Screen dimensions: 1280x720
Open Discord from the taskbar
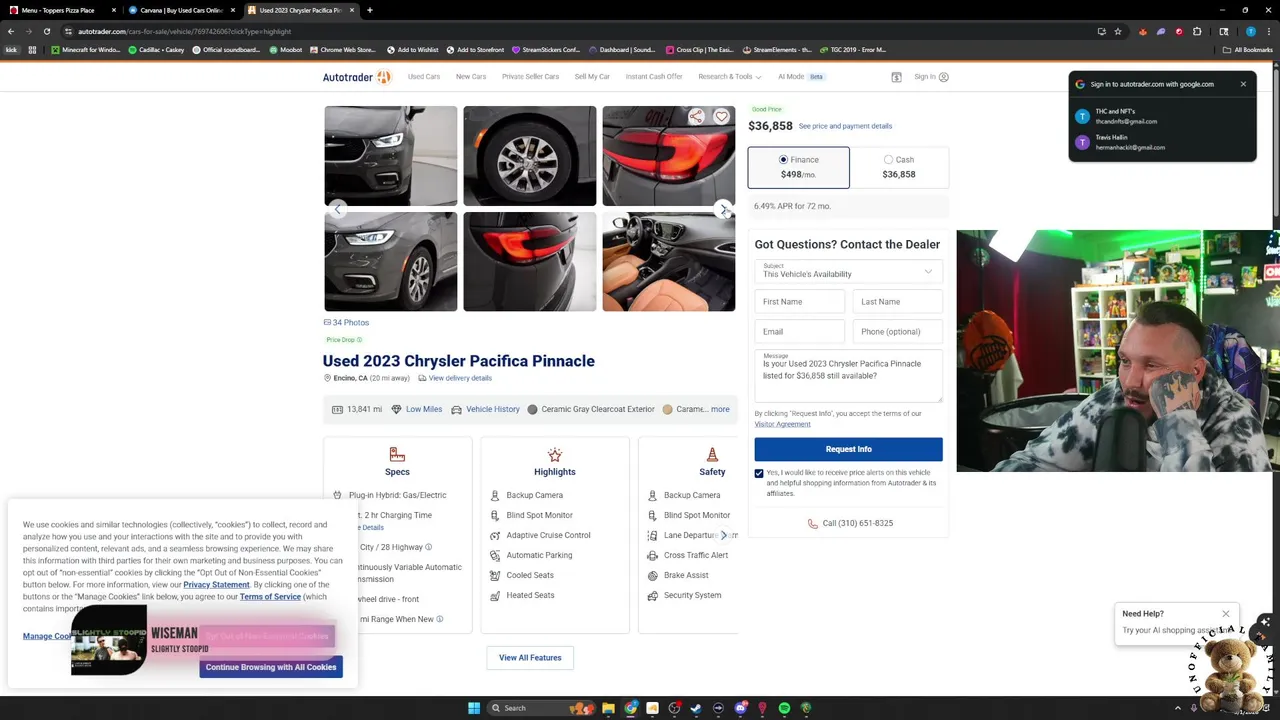(x=740, y=708)
